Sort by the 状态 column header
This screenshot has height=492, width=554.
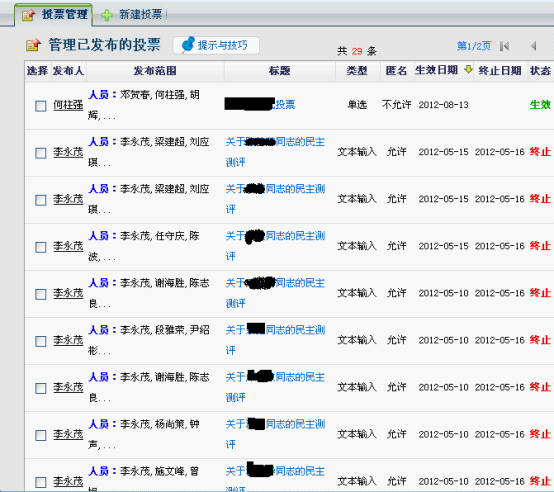coord(540,71)
